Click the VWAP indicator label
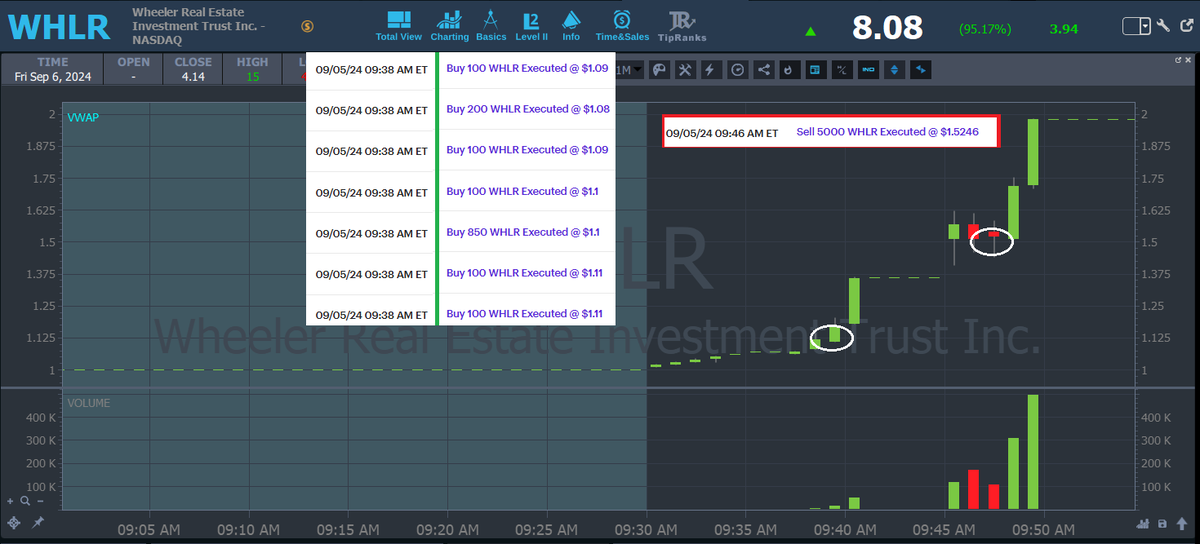This screenshot has width=1200, height=544. click(83, 117)
